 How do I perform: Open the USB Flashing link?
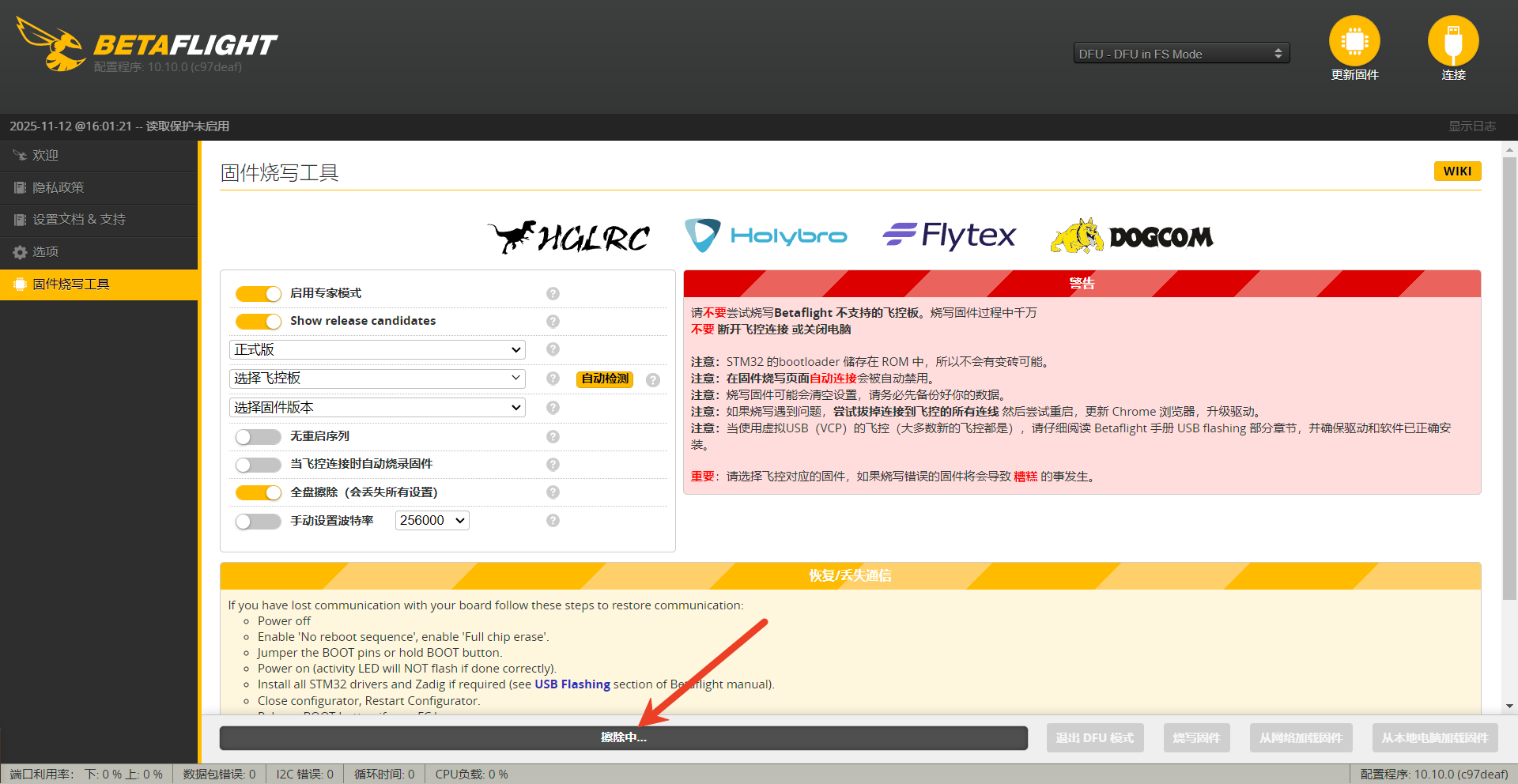[572, 684]
